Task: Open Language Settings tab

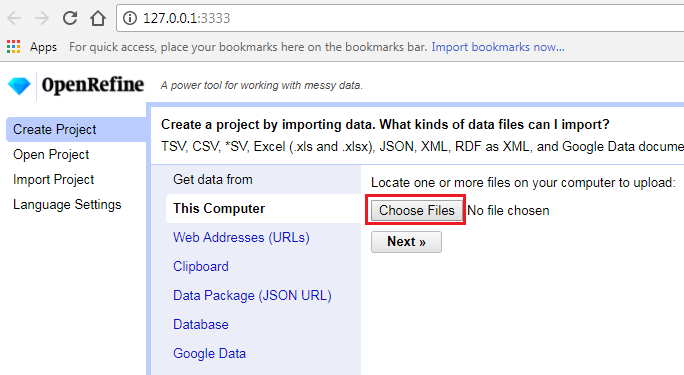Action: [x=67, y=205]
